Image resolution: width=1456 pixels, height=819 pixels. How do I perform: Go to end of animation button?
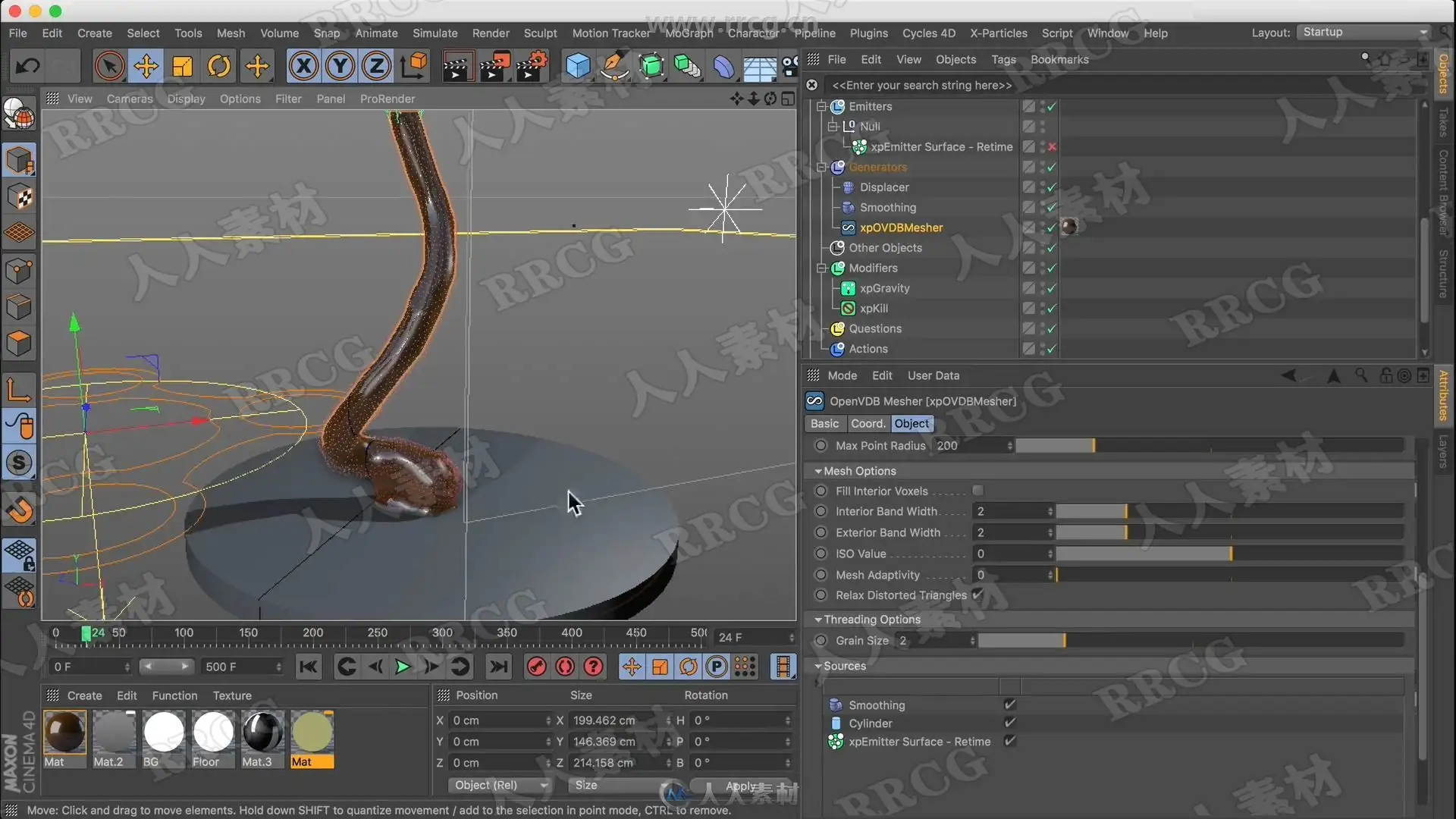point(498,667)
